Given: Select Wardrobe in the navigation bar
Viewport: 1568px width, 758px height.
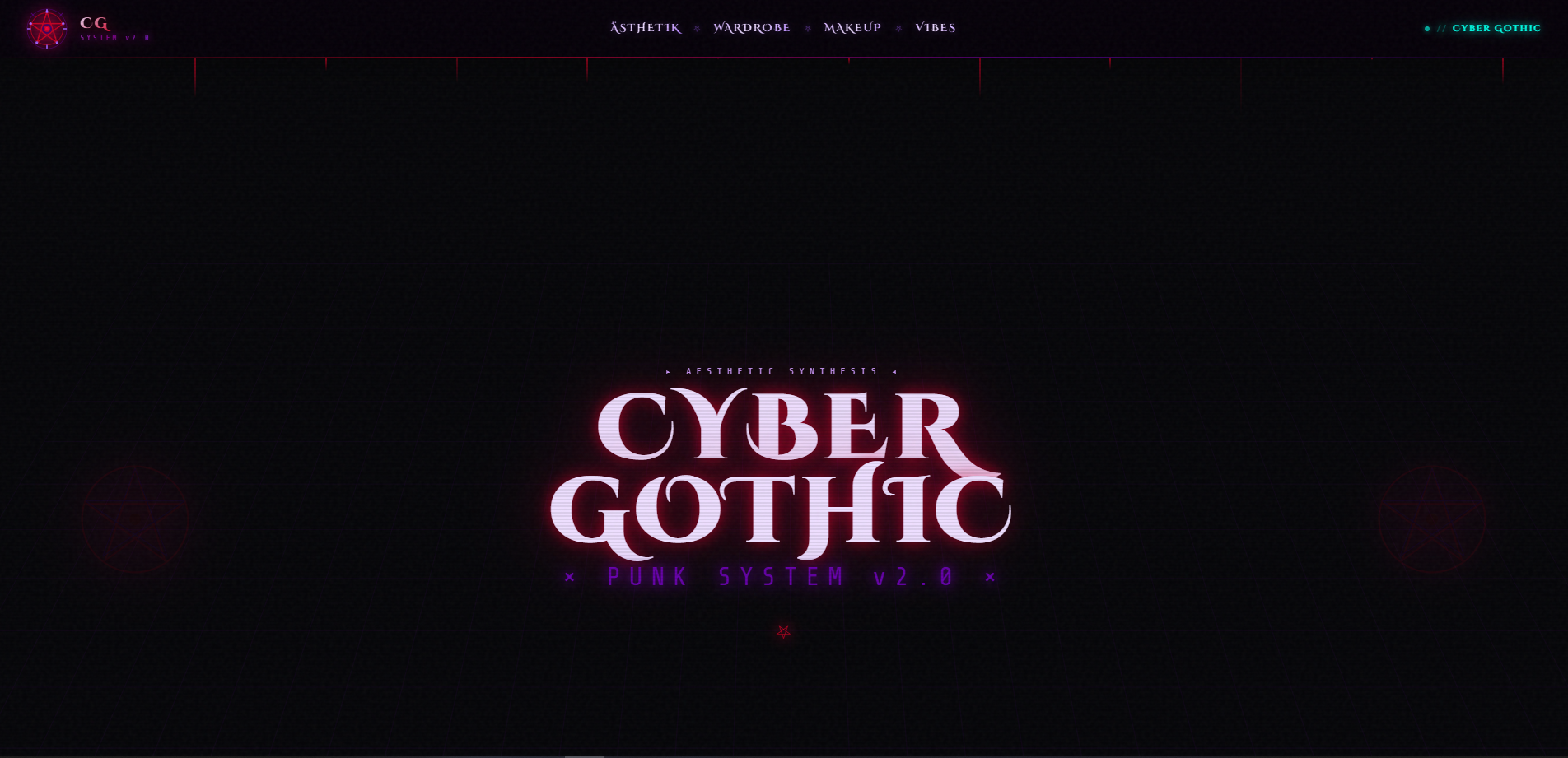Looking at the screenshot, I should [x=751, y=27].
